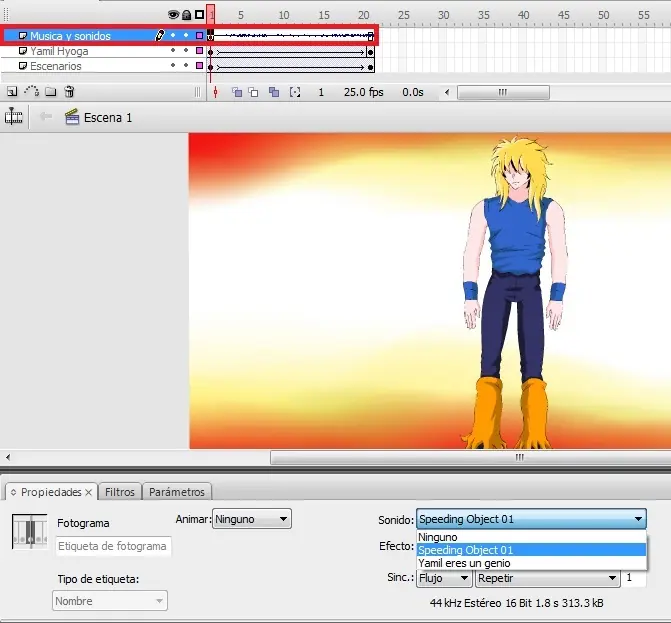Viewport: 671px width, 623px height.
Task: Delete layer using trash icon
Action: [x=69, y=92]
